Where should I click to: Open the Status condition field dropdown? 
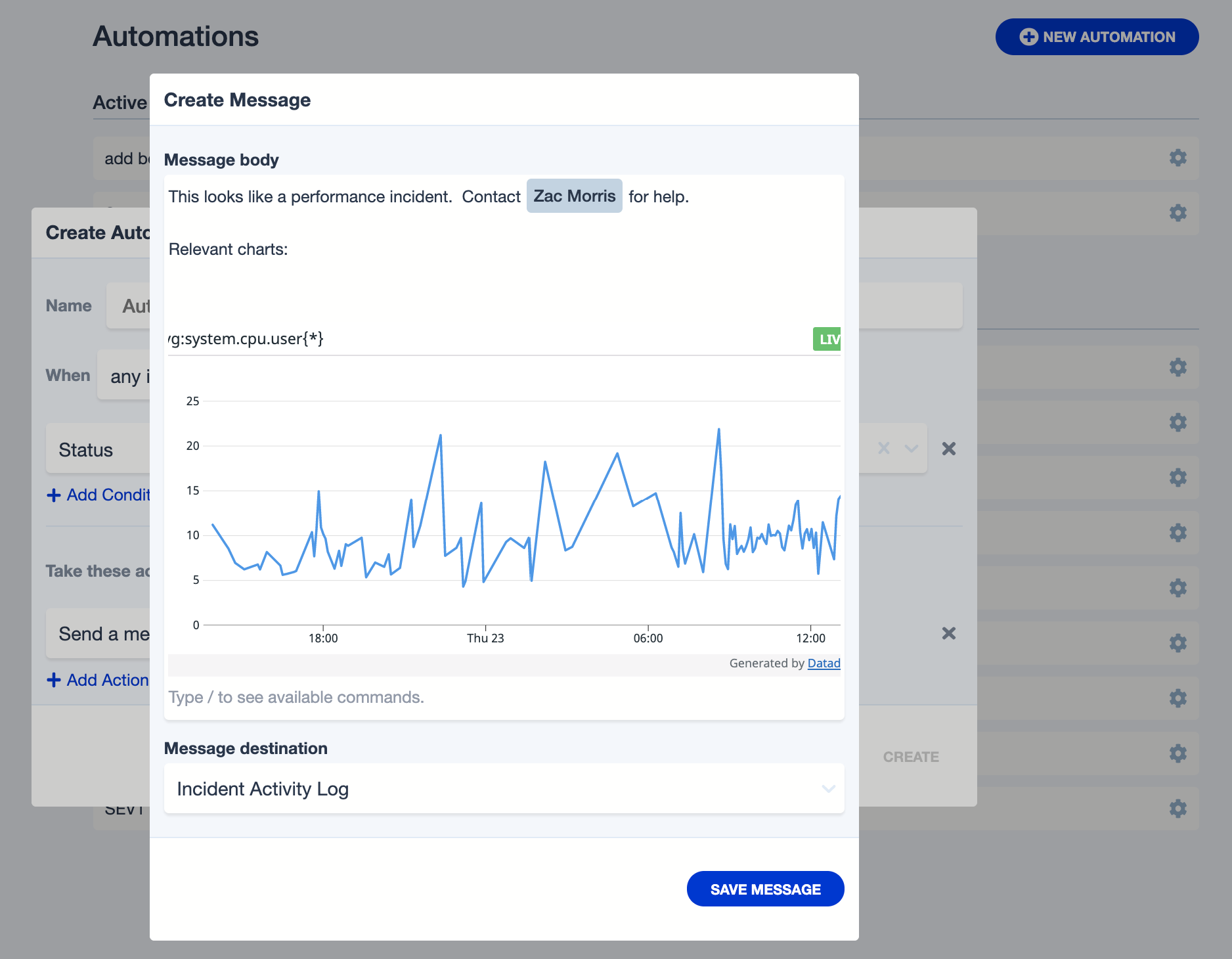click(99, 450)
